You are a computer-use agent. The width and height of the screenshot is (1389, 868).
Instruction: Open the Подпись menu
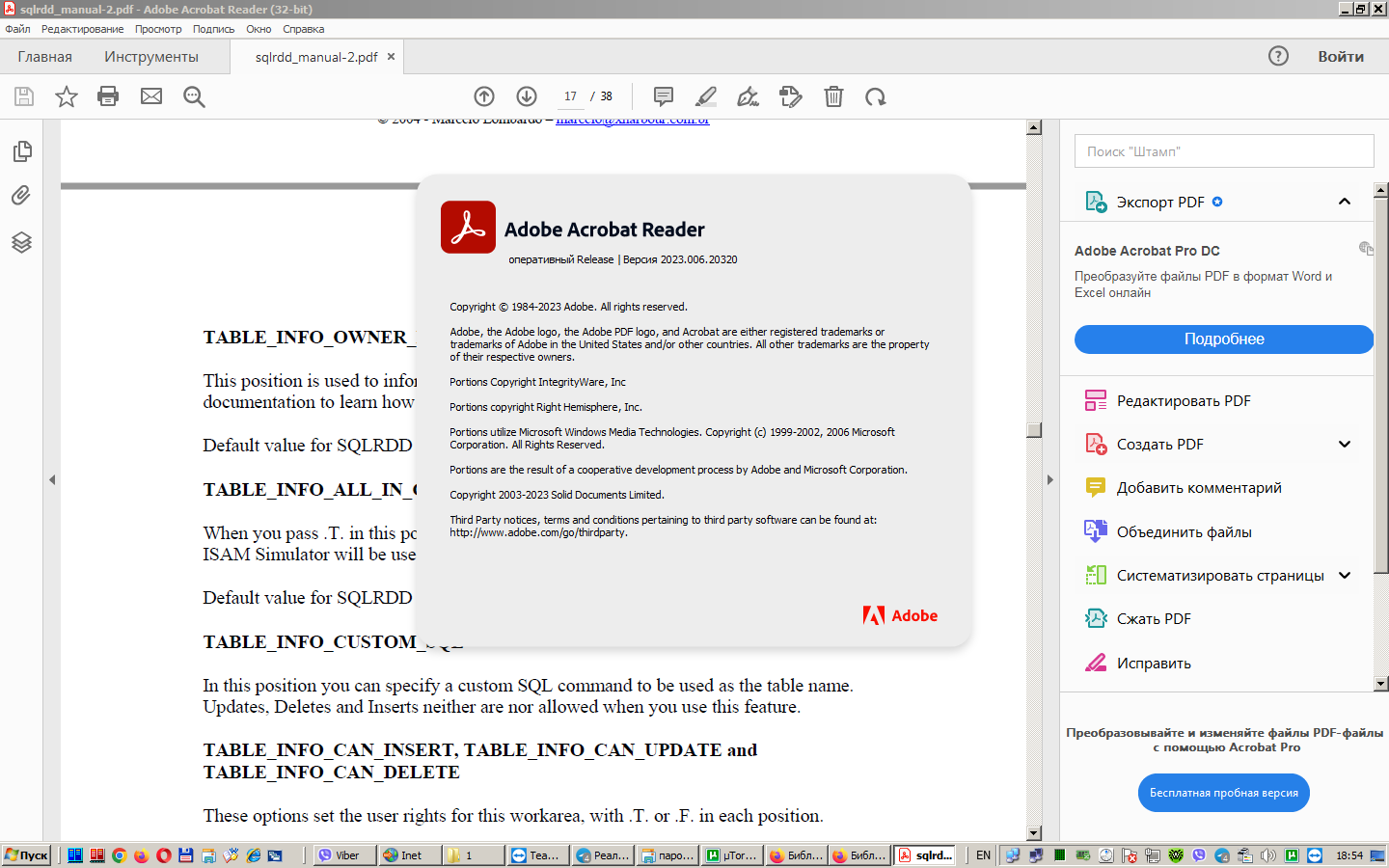213,29
